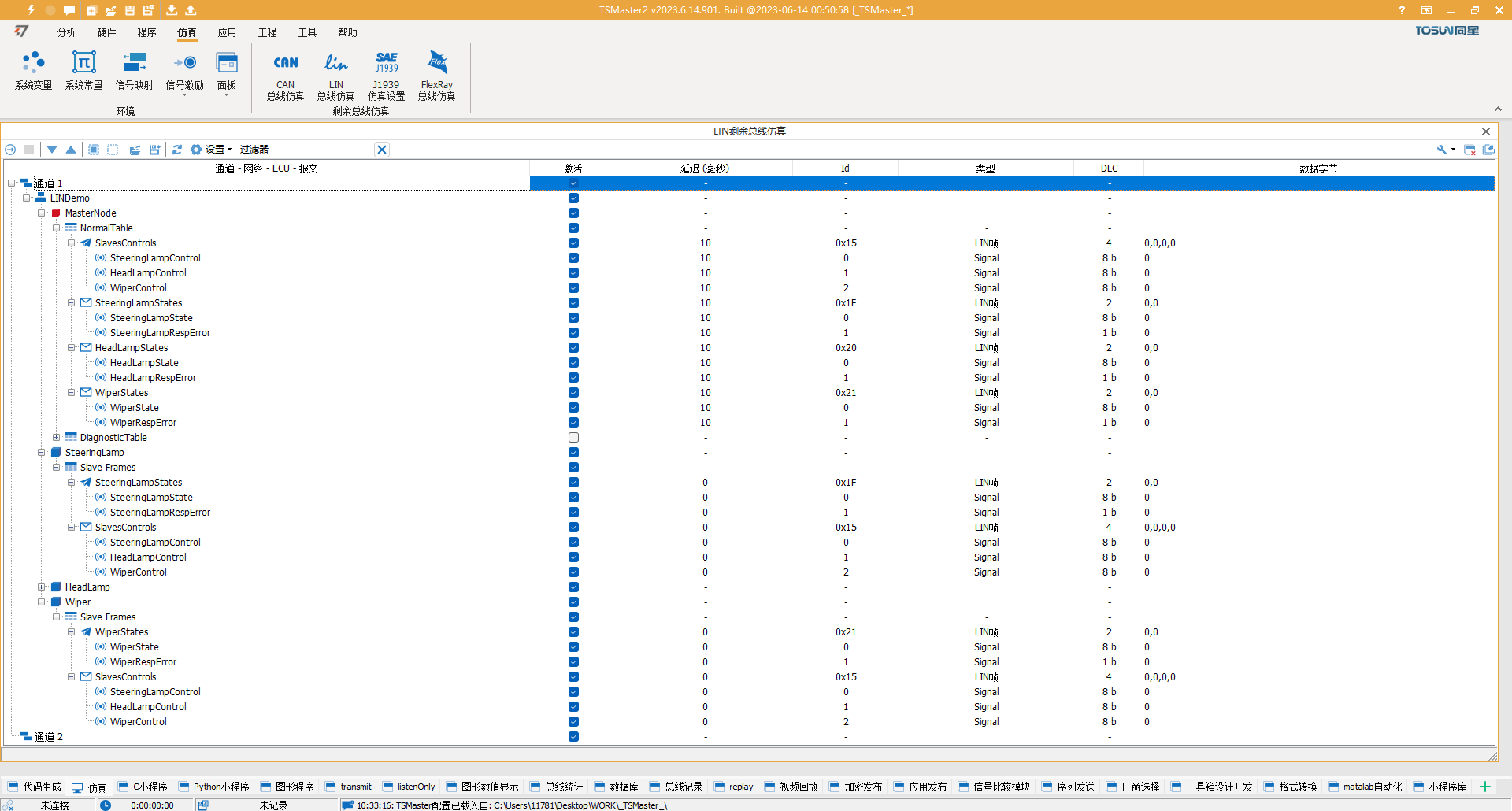Collapse the MasterNode tree node
1512x811 pixels.
pyautogui.click(x=43, y=213)
